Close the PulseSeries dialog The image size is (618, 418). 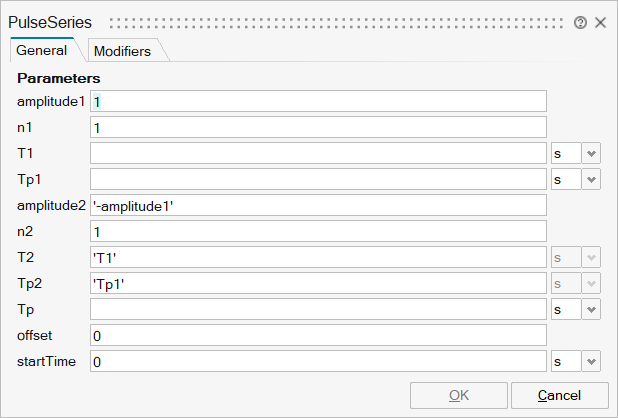tap(600, 22)
